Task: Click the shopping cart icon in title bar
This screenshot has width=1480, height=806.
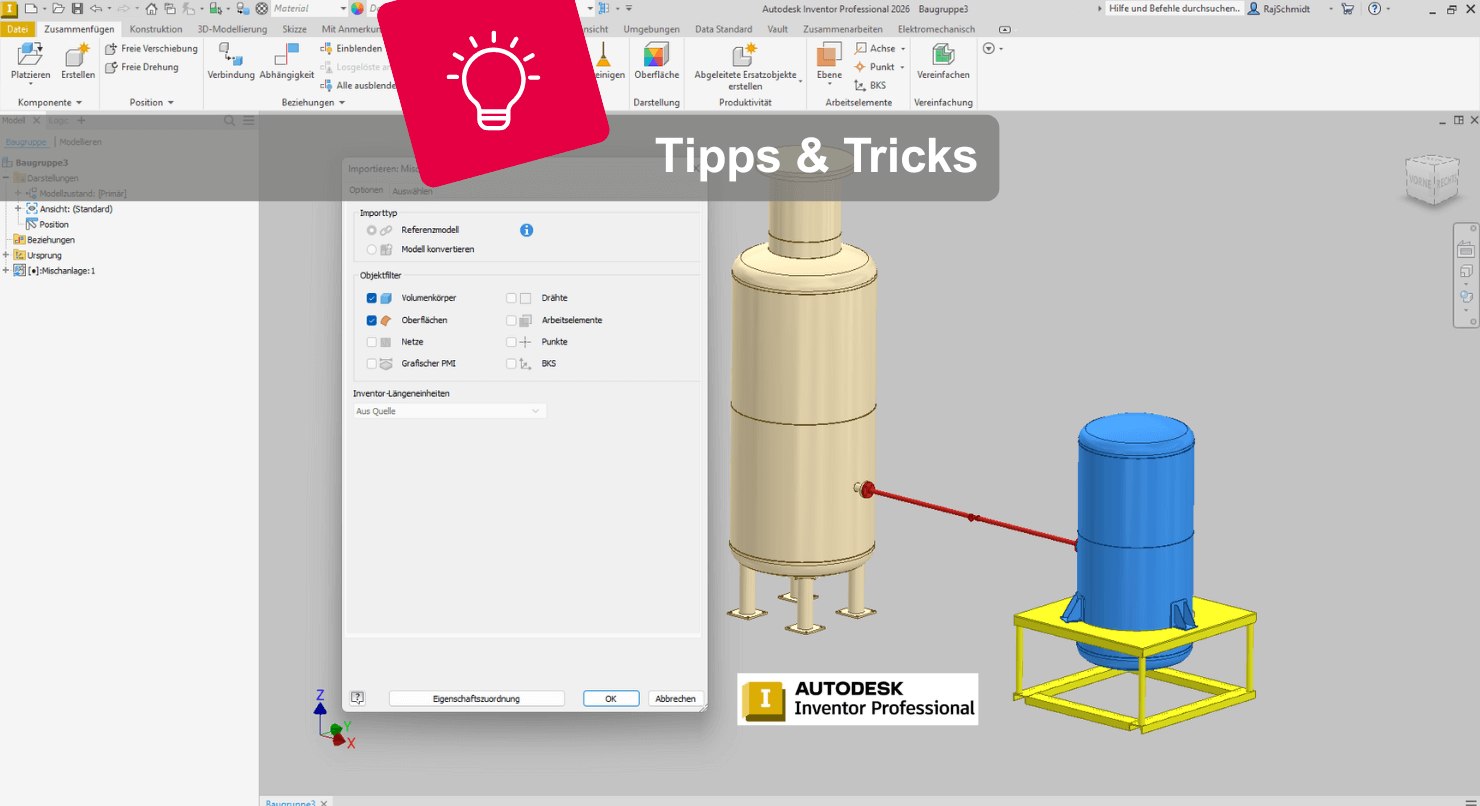Action: click(x=1348, y=8)
